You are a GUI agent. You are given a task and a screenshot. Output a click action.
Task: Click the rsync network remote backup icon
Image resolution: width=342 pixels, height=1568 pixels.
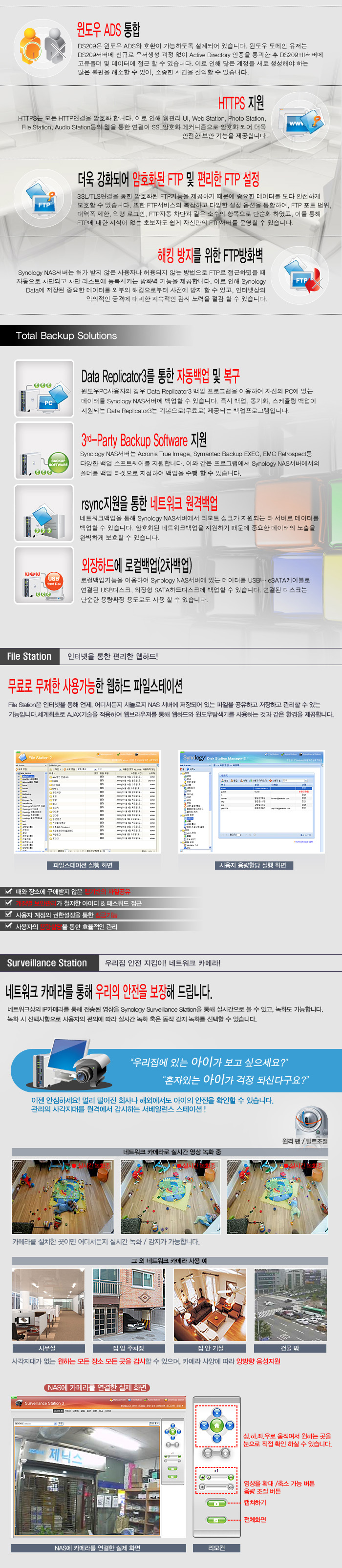(44, 514)
